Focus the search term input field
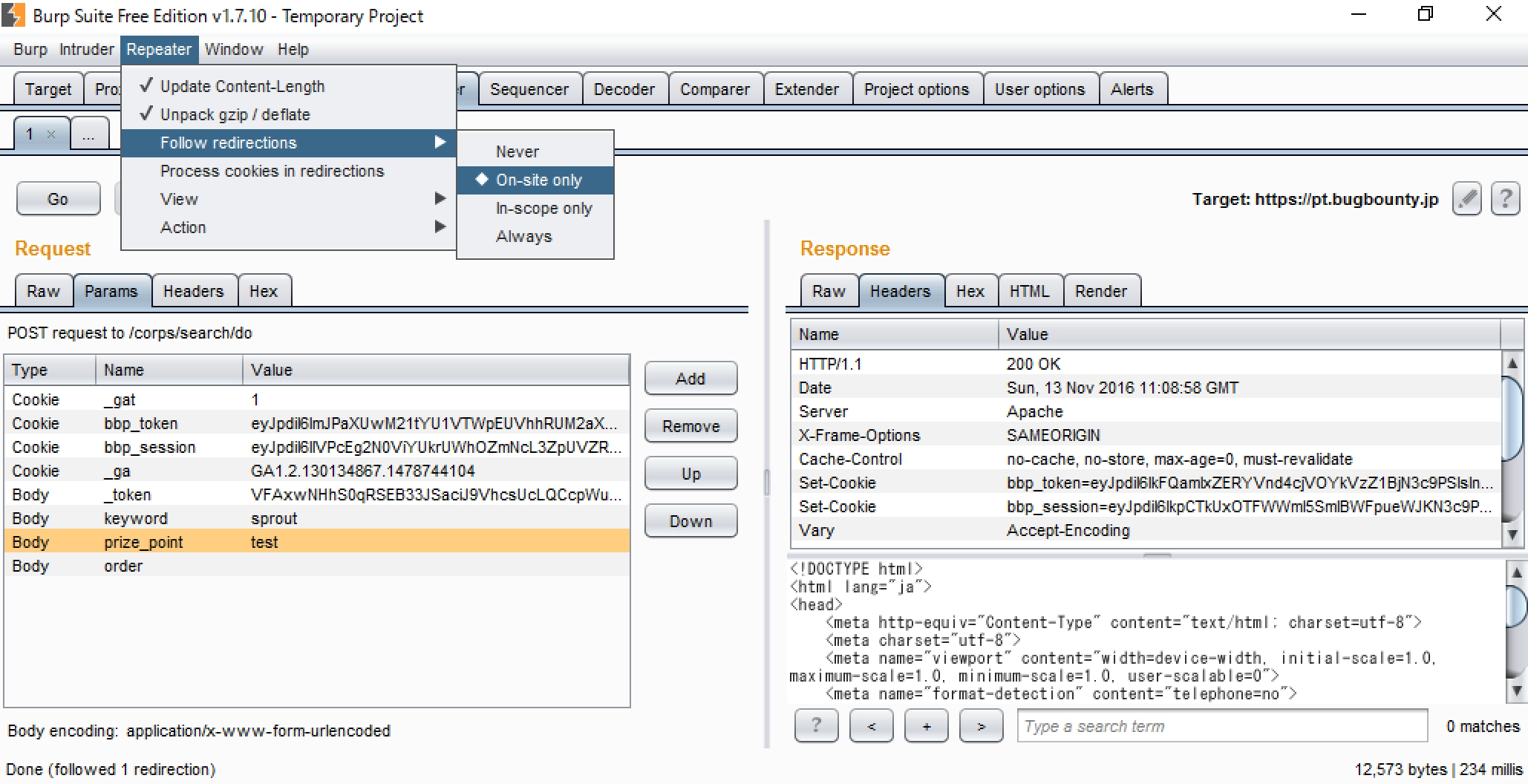The height and width of the screenshot is (784, 1528). click(x=1221, y=726)
